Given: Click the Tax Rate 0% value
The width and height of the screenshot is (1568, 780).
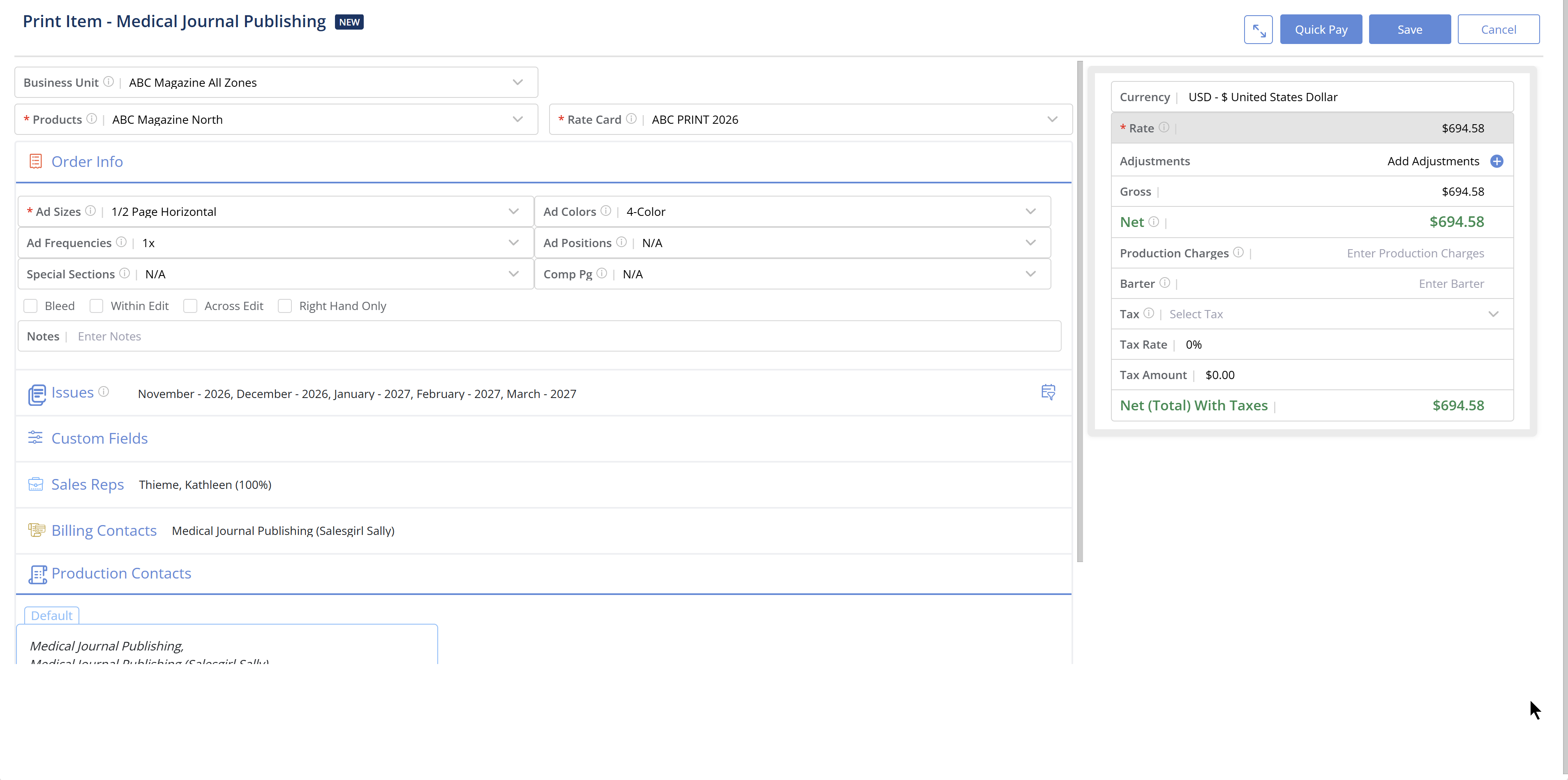Looking at the screenshot, I should coord(1194,345).
